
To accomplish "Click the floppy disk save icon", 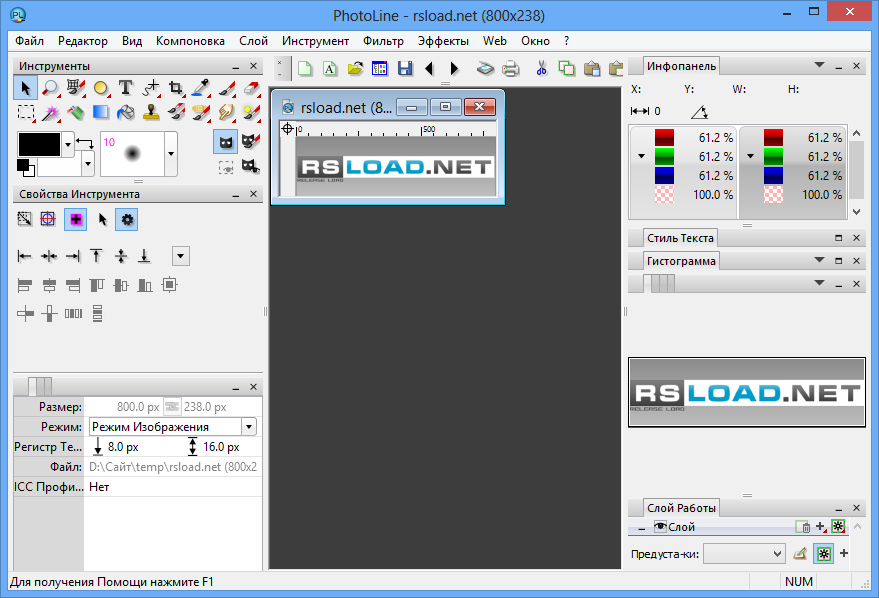I will pos(405,68).
